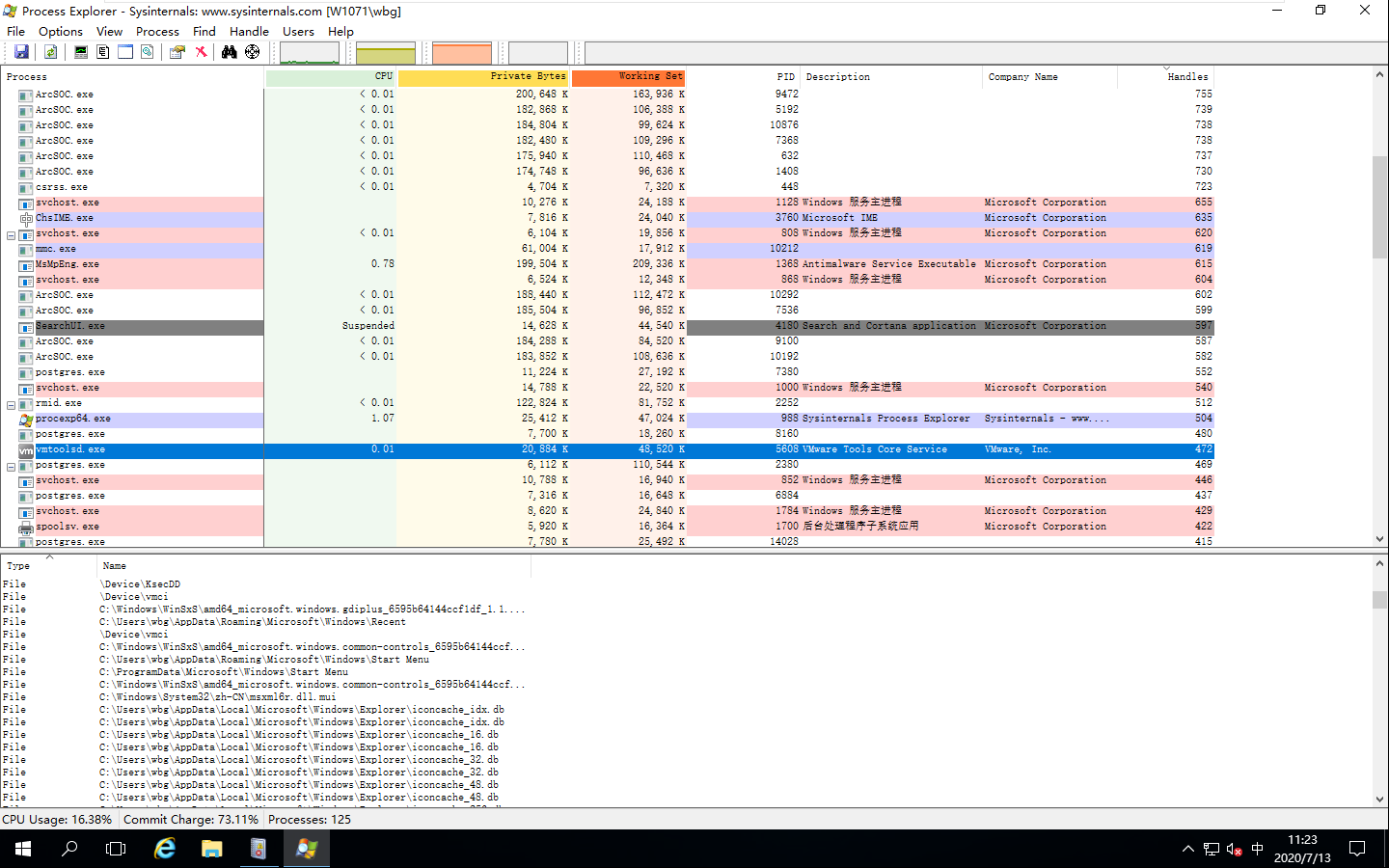Click the yellow commit history mini graph
The height and width of the screenshot is (868, 1389).
[x=386, y=53]
